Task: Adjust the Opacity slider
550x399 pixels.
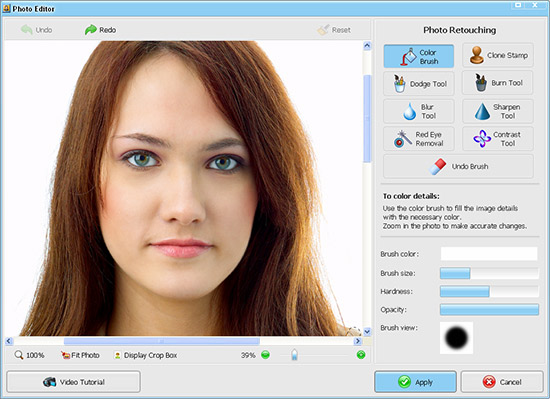Action: point(489,310)
